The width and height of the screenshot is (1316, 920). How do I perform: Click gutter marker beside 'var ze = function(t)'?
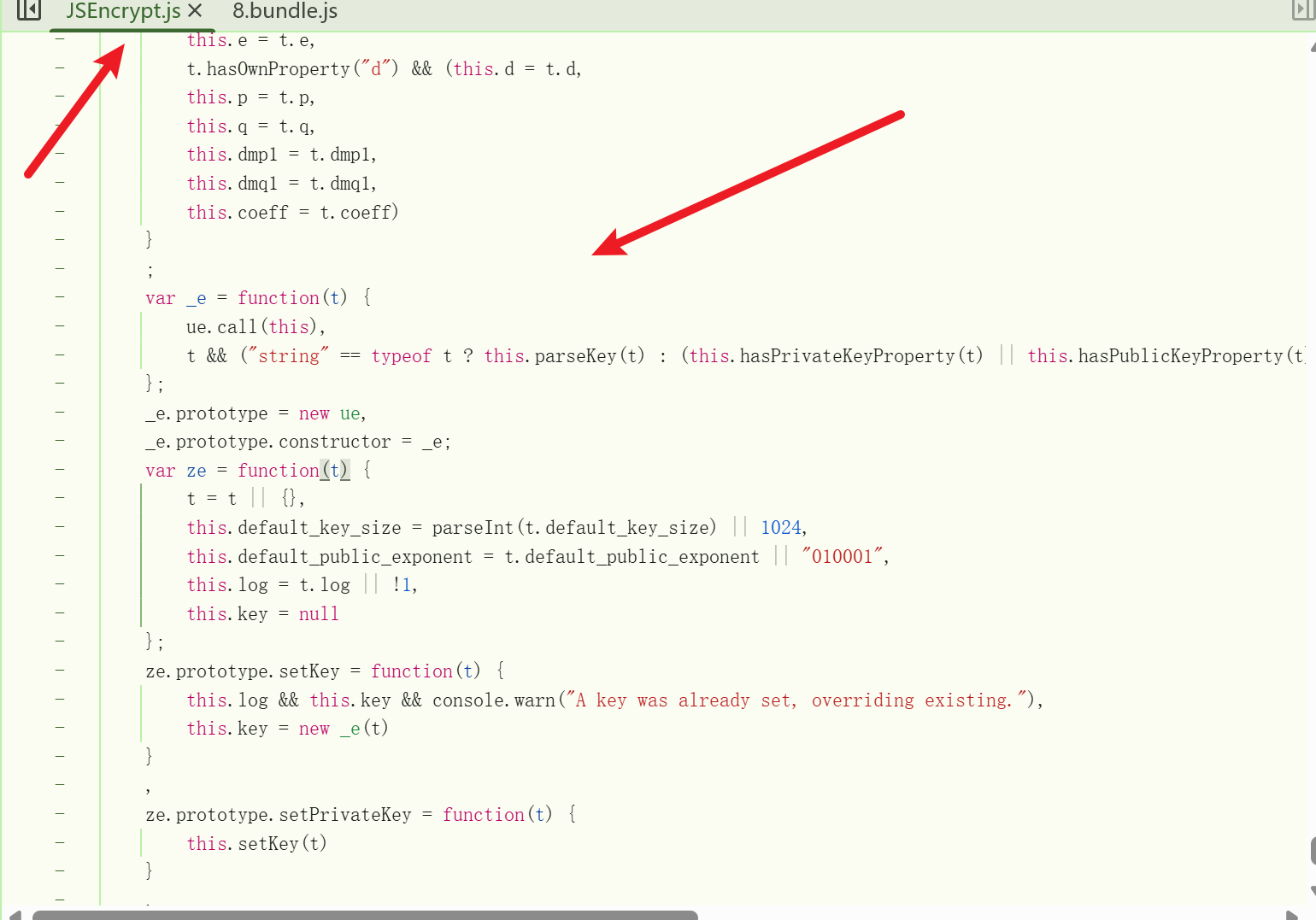point(60,470)
